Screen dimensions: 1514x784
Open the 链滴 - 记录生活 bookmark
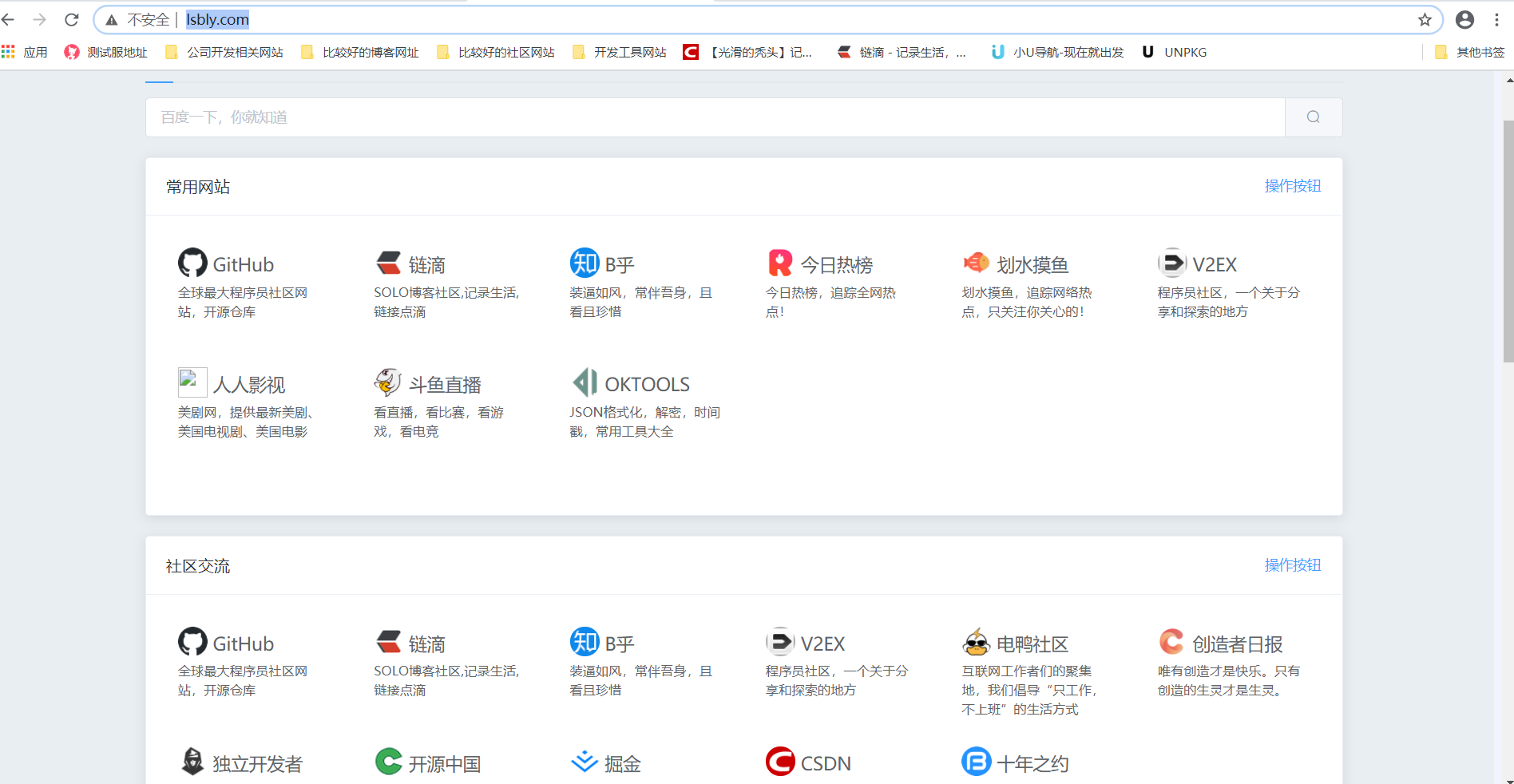pos(902,52)
